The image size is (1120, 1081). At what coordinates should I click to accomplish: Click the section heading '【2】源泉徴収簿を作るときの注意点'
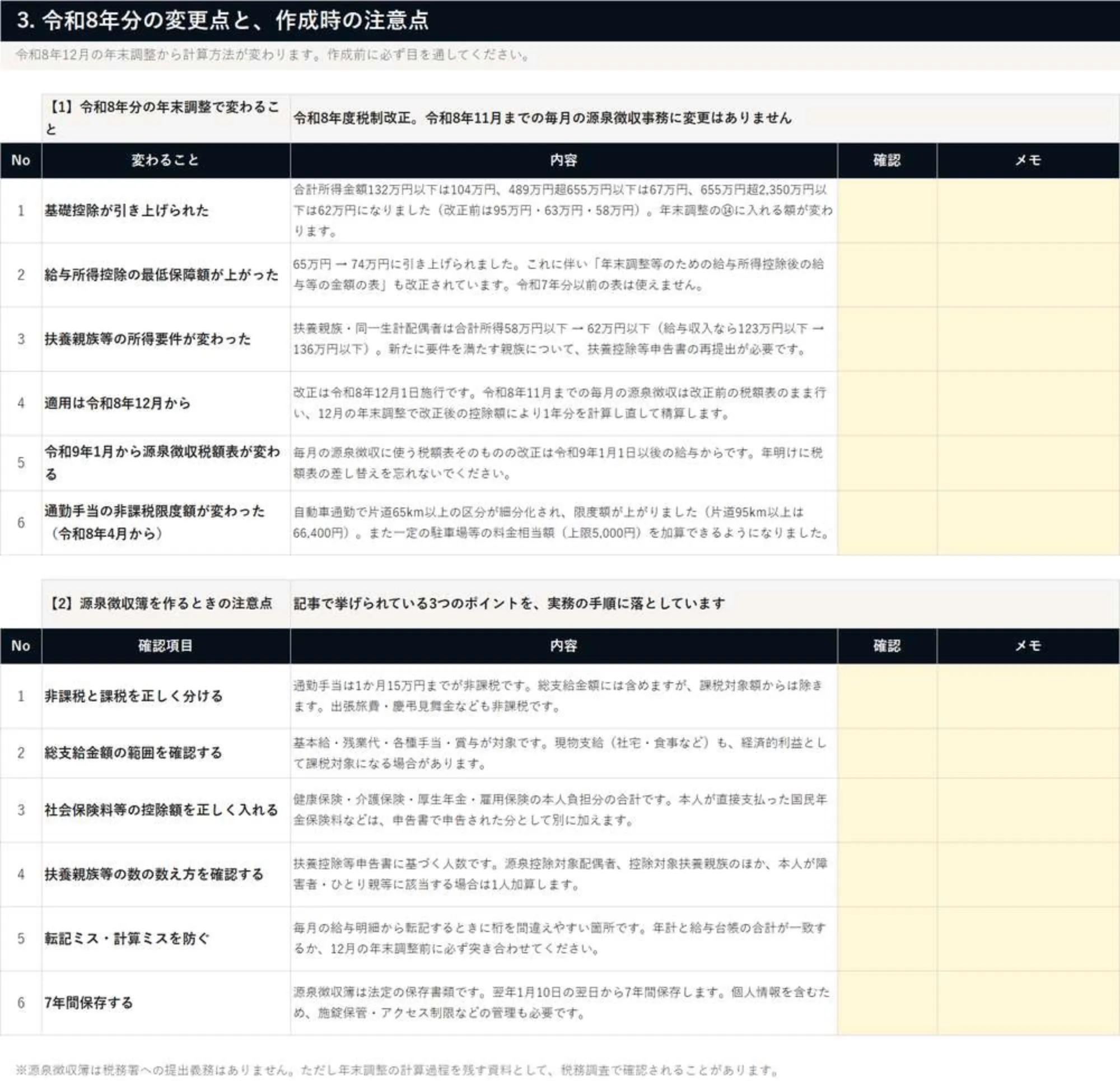click(x=166, y=603)
